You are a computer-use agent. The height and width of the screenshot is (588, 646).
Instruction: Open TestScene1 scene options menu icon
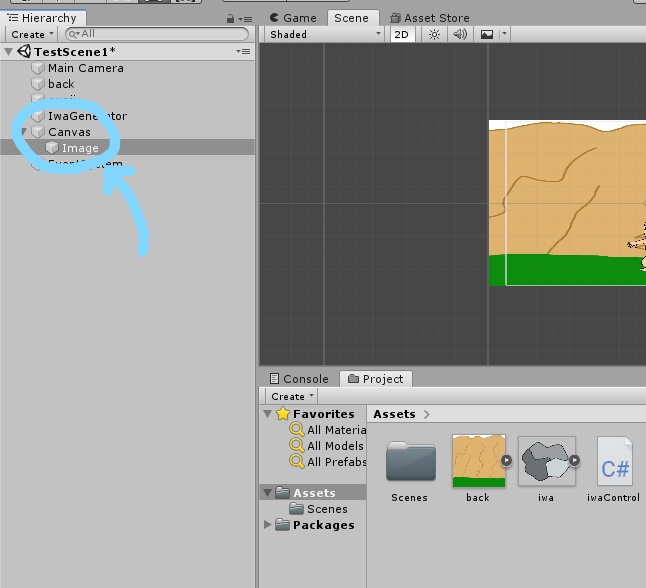tap(243, 52)
